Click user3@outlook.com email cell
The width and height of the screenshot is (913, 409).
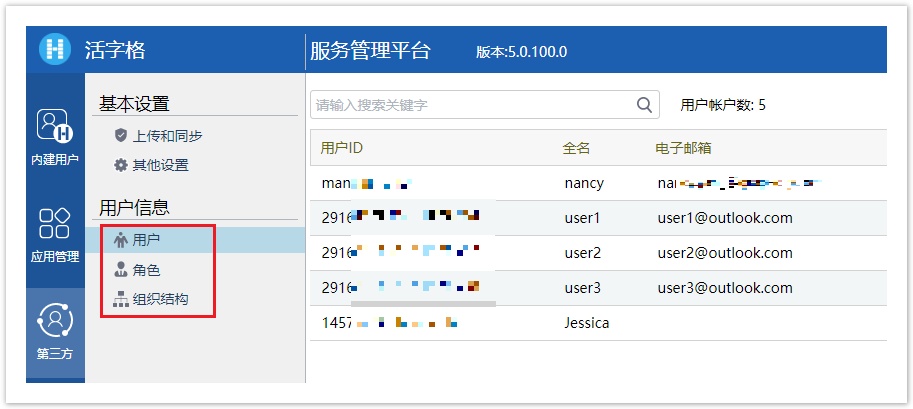point(725,288)
